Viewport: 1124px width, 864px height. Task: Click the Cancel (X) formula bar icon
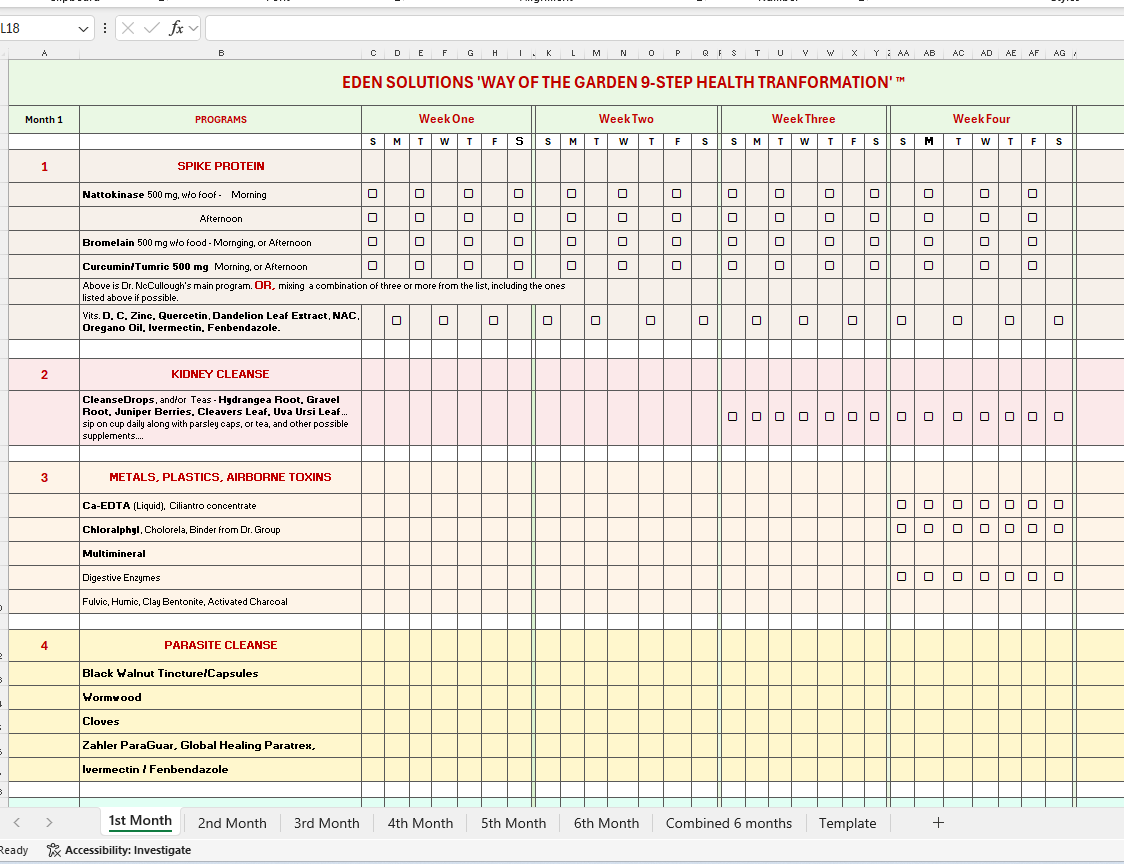coord(128,28)
